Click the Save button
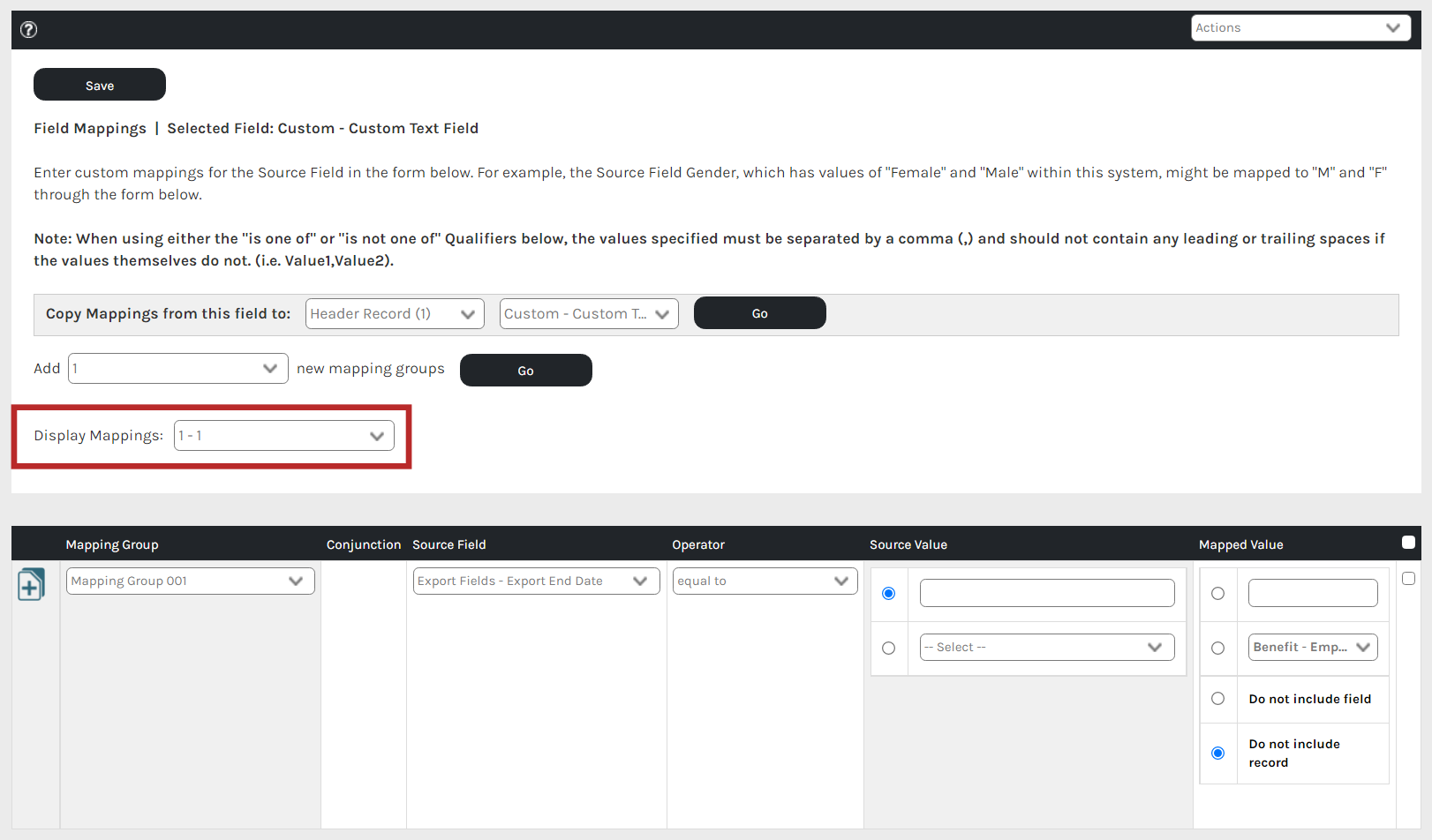The width and height of the screenshot is (1432, 840). [100, 85]
